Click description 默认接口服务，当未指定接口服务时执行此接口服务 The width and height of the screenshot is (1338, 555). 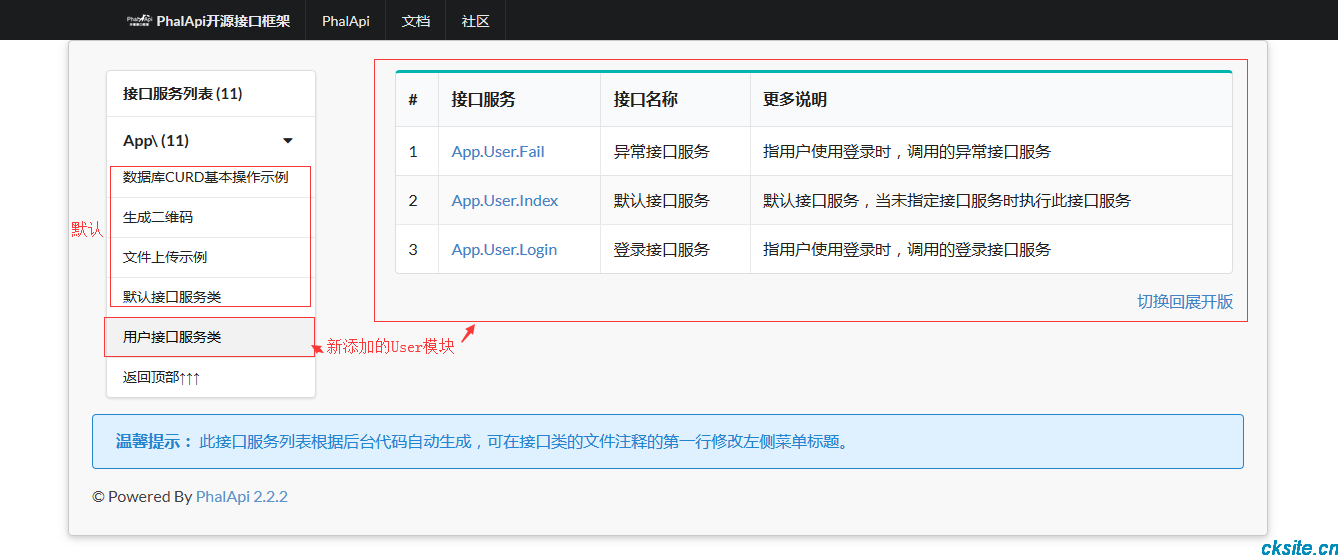pyautogui.click(x=947, y=201)
